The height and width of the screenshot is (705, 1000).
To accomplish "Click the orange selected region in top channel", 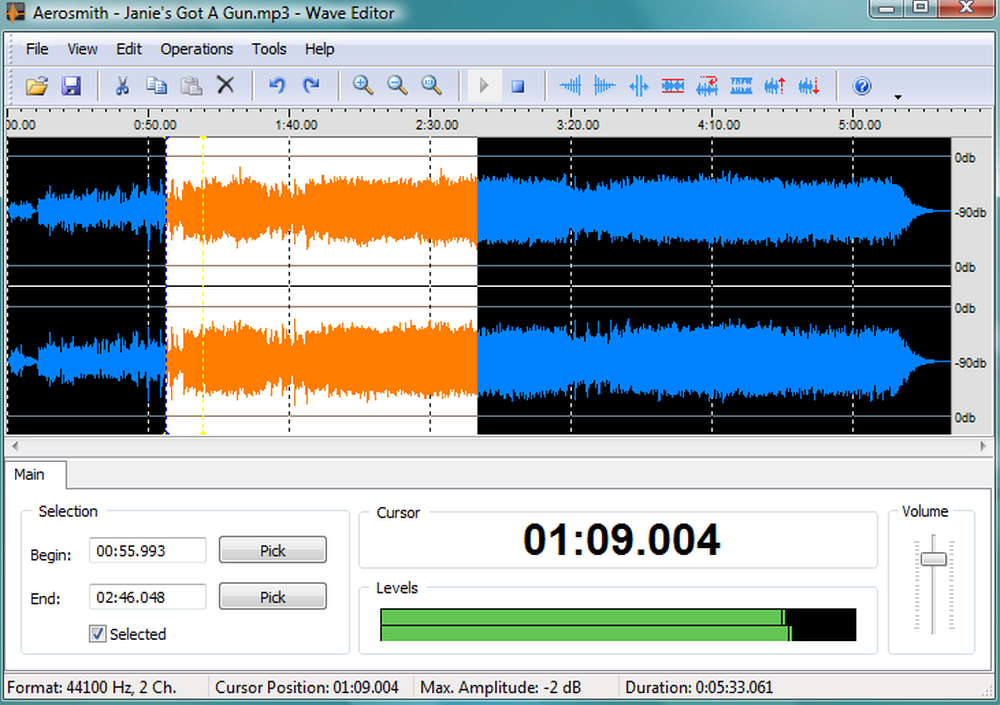I will (321, 210).
